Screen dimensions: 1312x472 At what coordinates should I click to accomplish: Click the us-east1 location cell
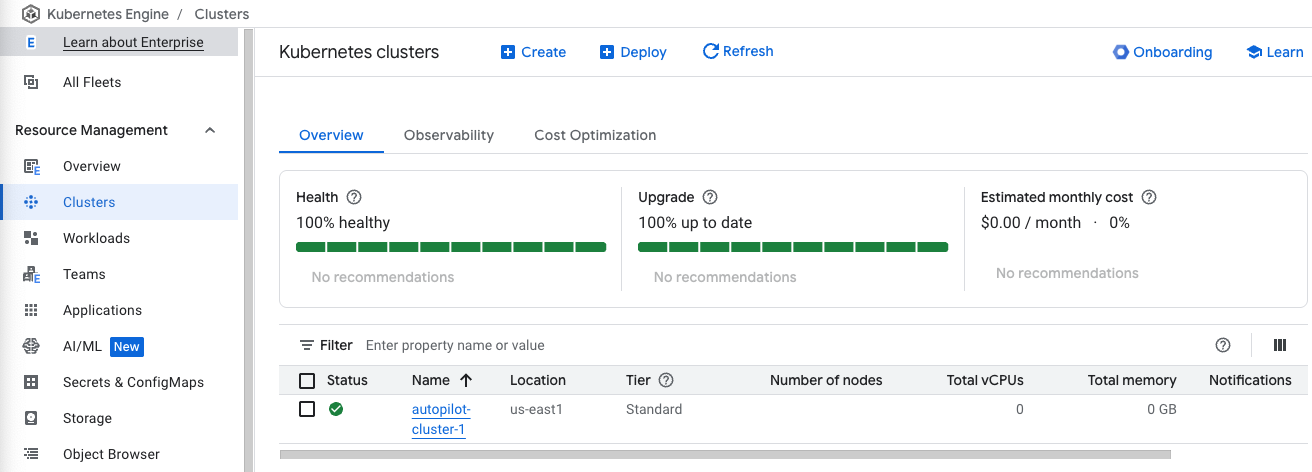(x=536, y=409)
